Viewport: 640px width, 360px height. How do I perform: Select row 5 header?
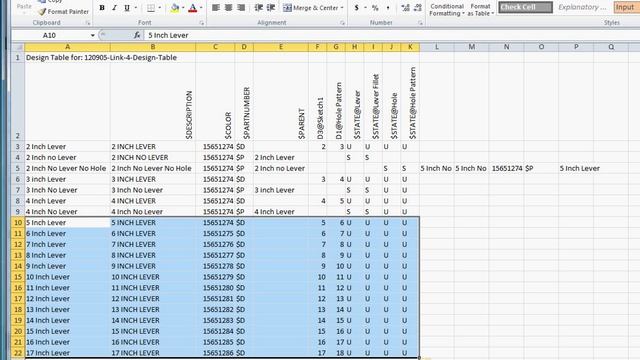click(18, 169)
